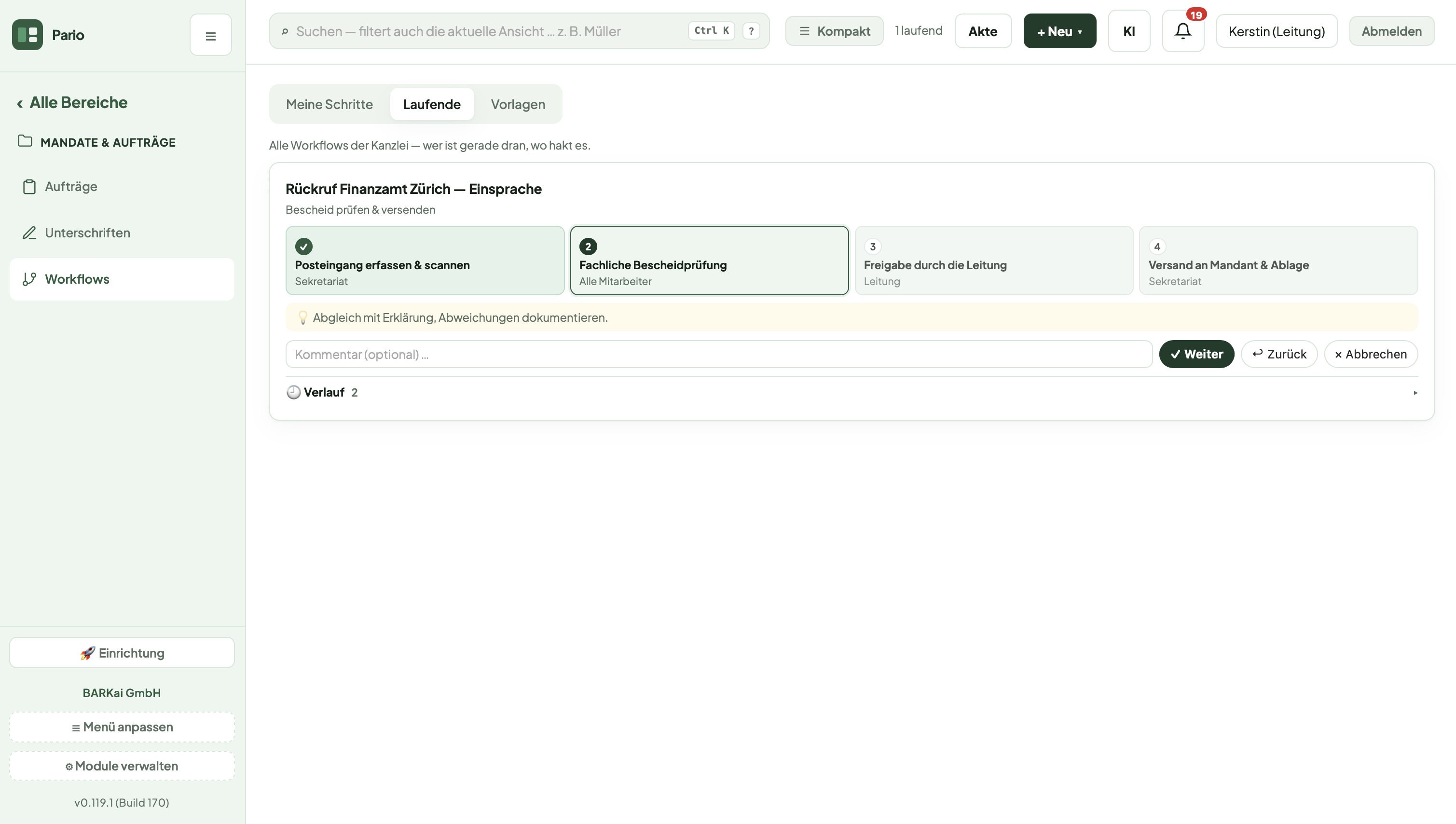Click BARKai GmbH company name

122,693
